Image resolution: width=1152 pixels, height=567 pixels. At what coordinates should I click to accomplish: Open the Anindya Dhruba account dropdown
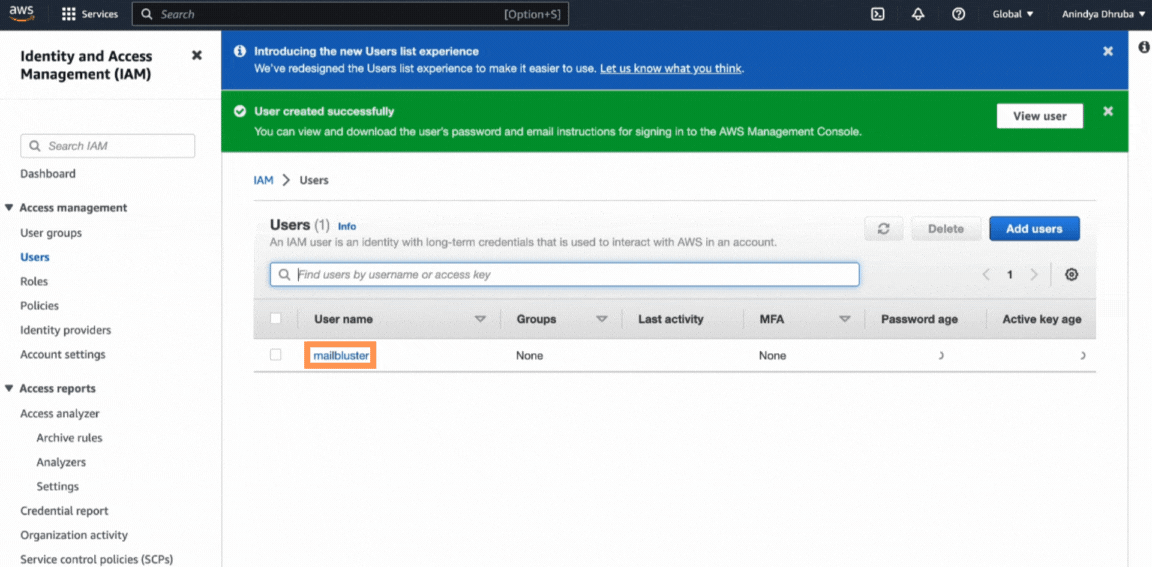click(1102, 14)
